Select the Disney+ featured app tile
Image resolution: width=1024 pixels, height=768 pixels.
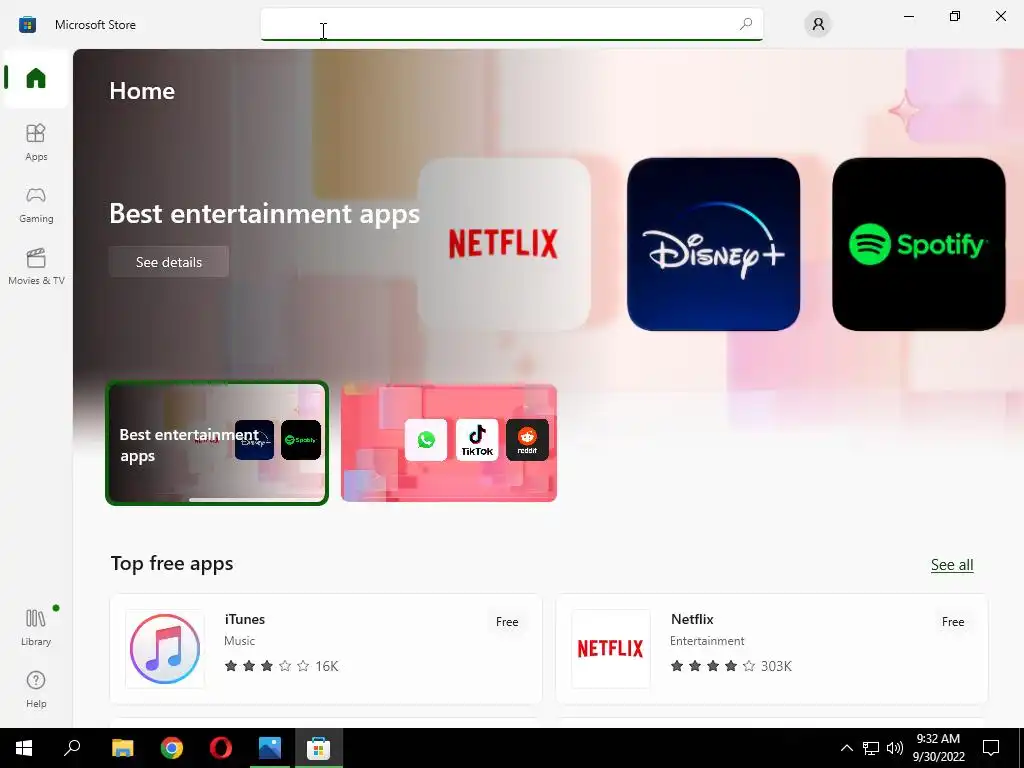pos(713,244)
